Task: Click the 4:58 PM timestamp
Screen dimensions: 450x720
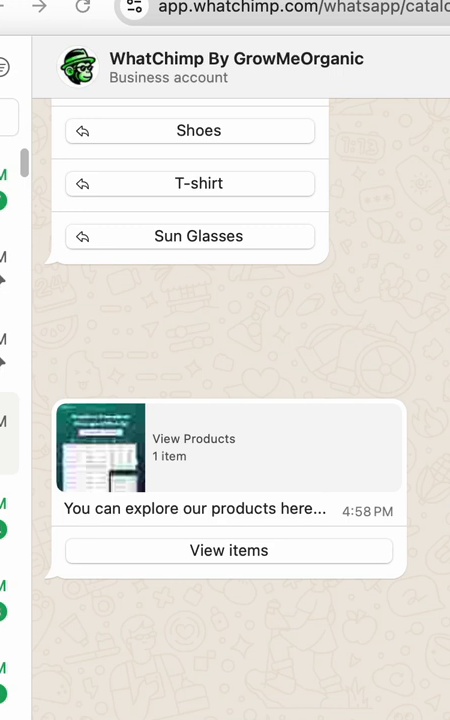Action: click(367, 512)
